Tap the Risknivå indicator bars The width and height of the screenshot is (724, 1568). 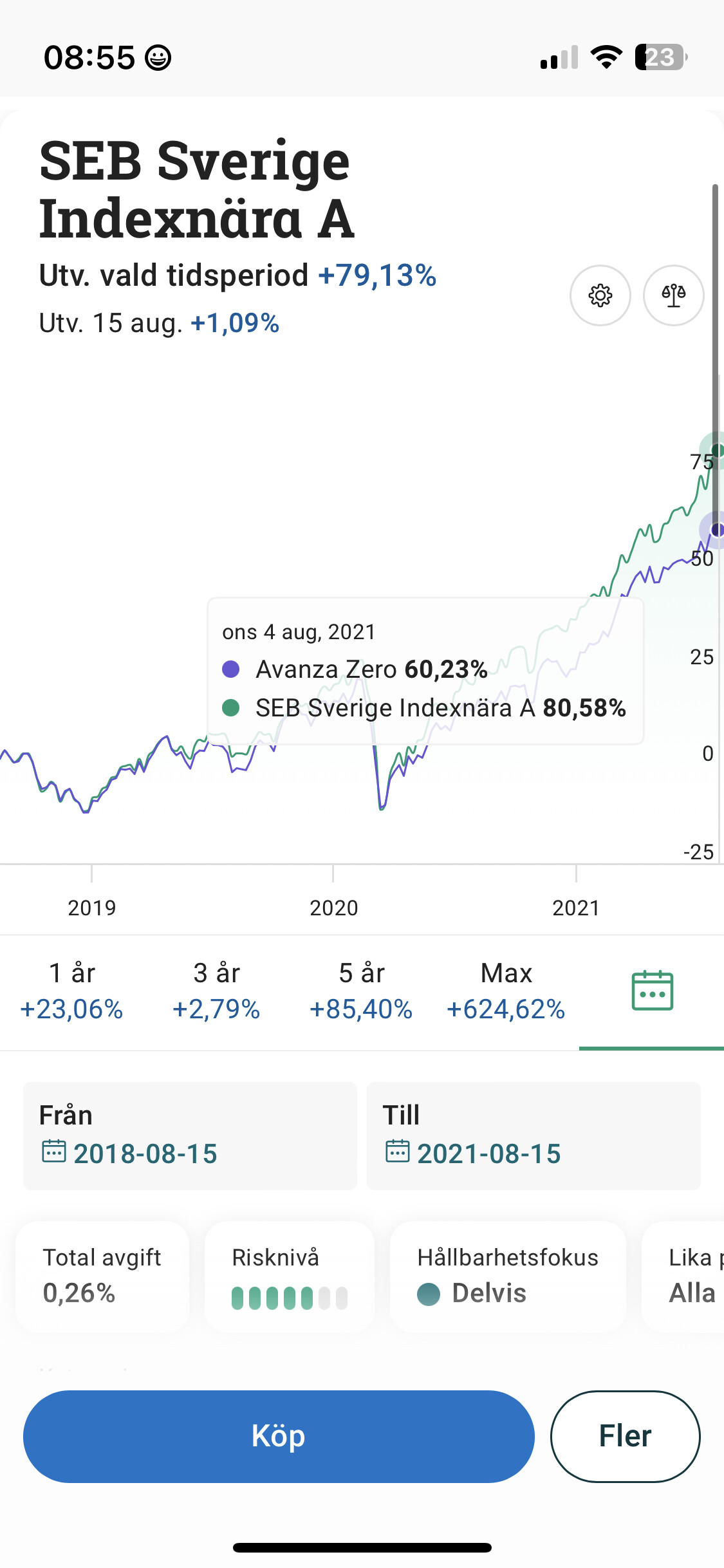(290, 1298)
